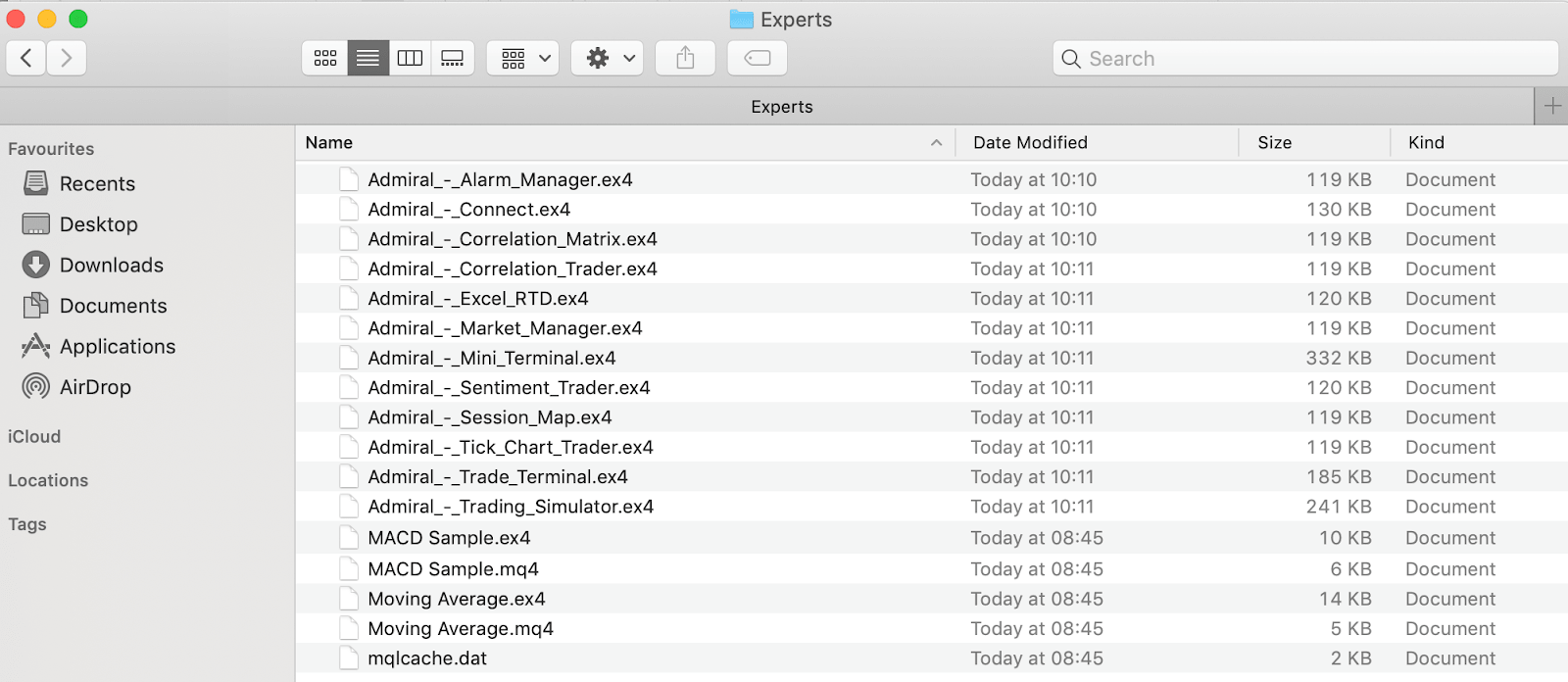Screen dimensions: 1568x682
Task: Open Downloads in the sidebar
Action: 92,266
